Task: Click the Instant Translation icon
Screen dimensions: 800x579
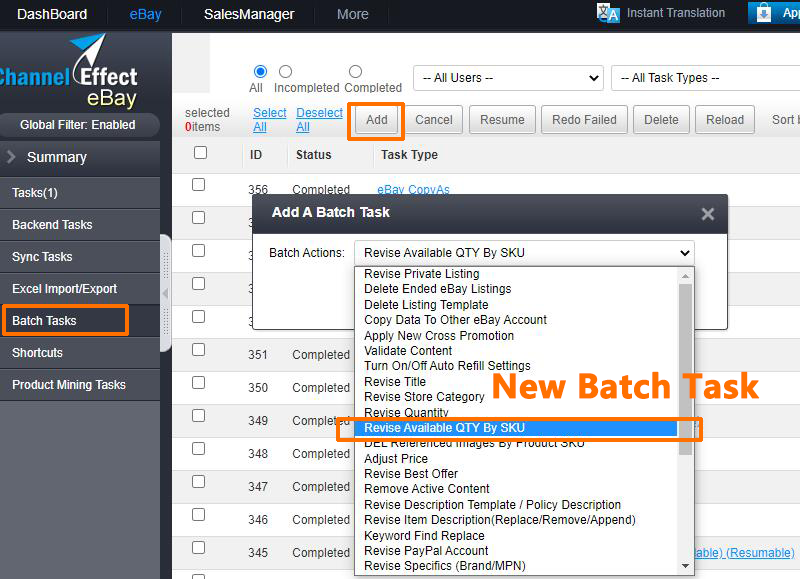Action: point(608,13)
